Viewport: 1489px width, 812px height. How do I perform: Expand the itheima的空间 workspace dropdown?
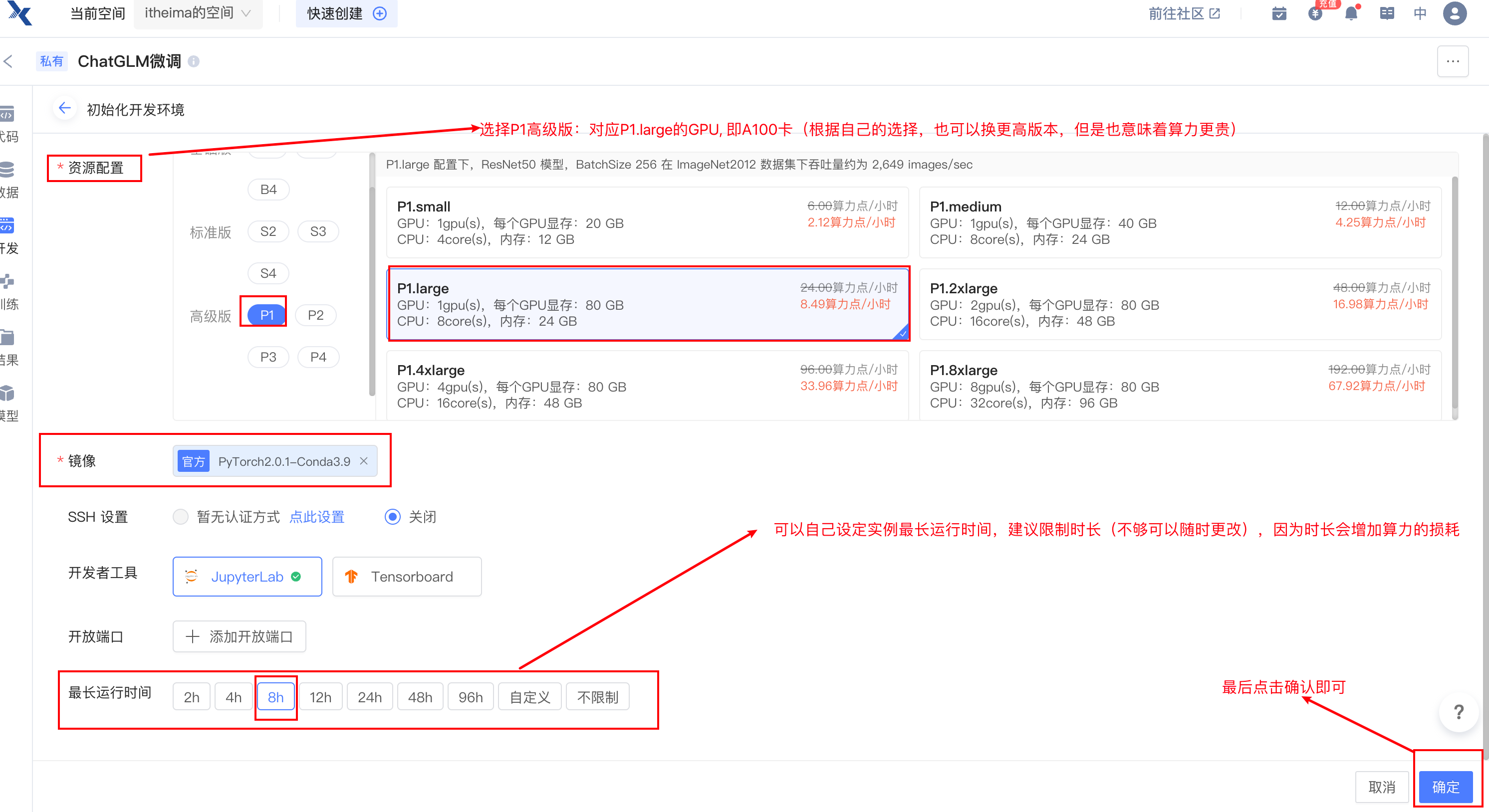198,13
